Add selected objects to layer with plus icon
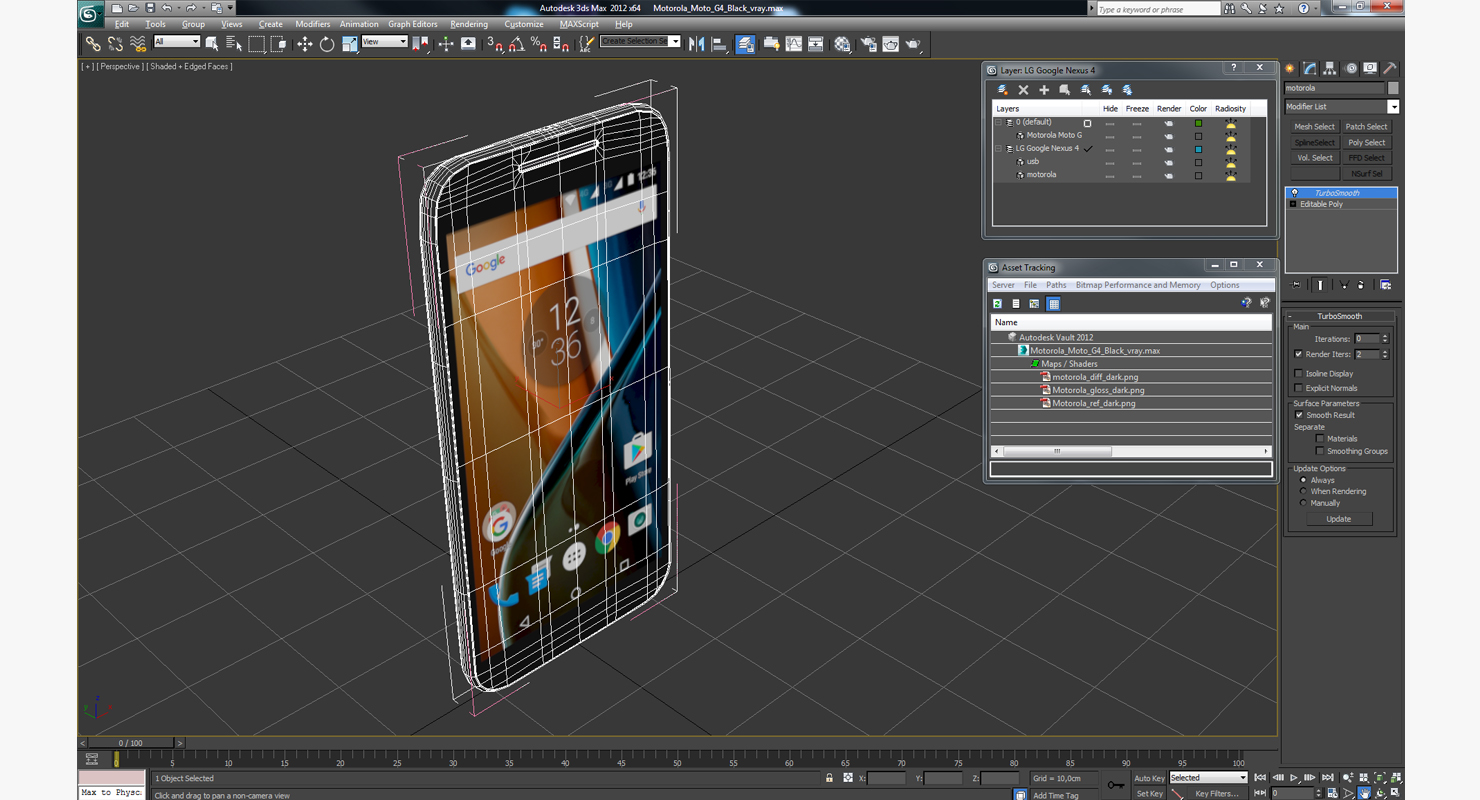The width and height of the screenshot is (1480, 800). (1044, 90)
